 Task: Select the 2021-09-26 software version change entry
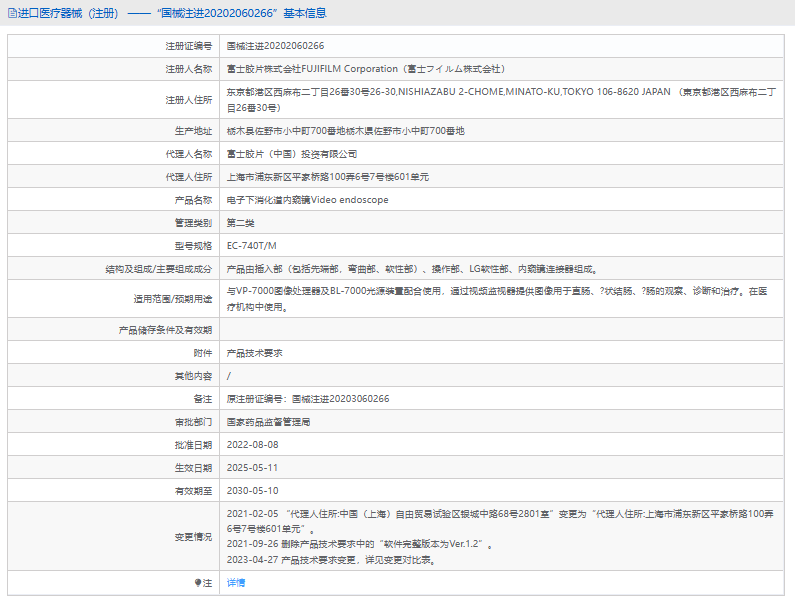(x=360, y=544)
